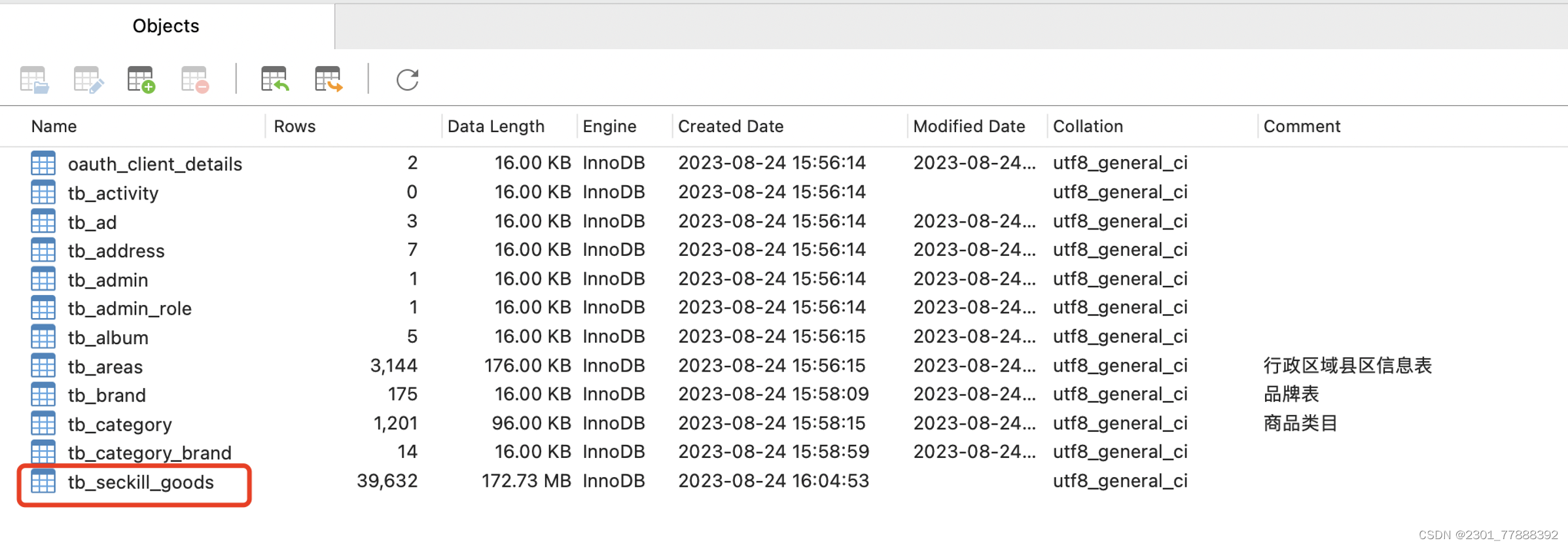
Task: Sort by the Modified Date column header
Action: [x=969, y=126]
